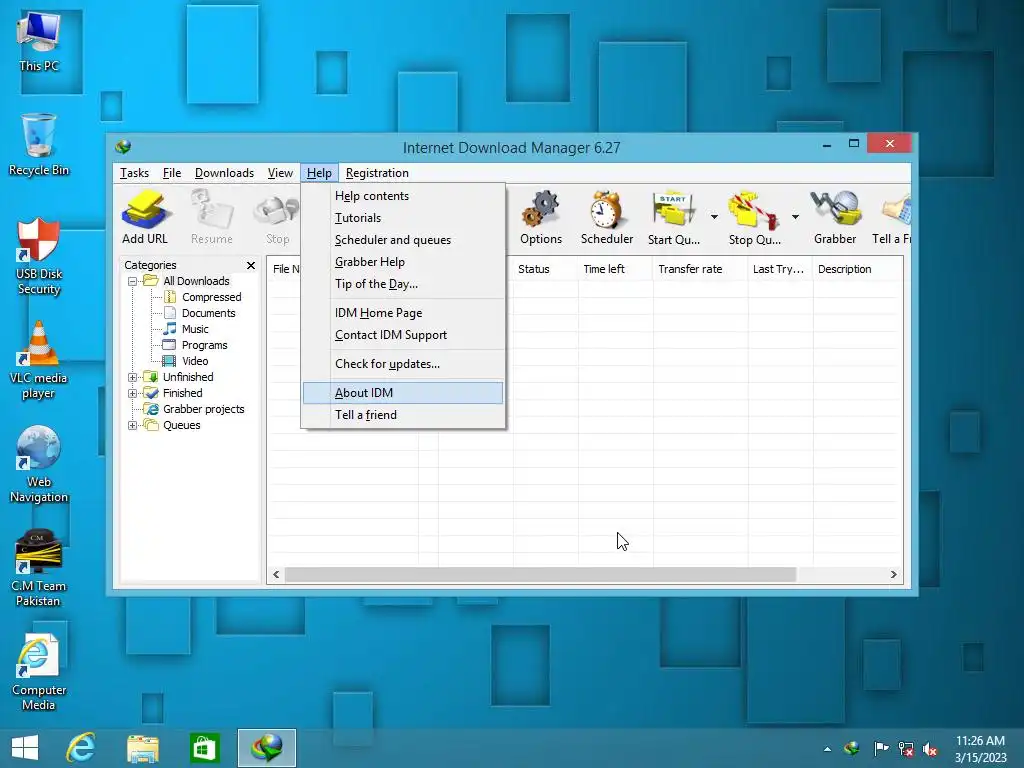Collapse the All Downloads tree node
The height and width of the screenshot is (768, 1024).
pyautogui.click(x=133, y=281)
